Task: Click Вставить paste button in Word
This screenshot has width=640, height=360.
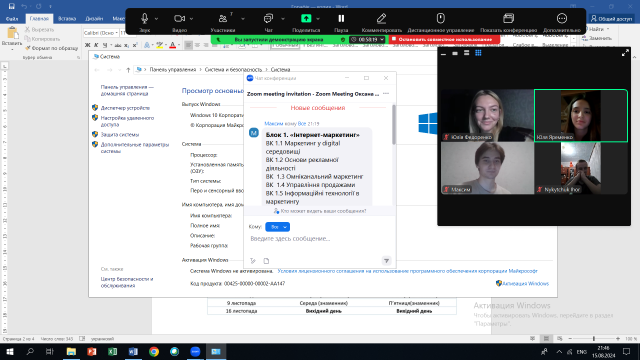Action: [x=12, y=37]
